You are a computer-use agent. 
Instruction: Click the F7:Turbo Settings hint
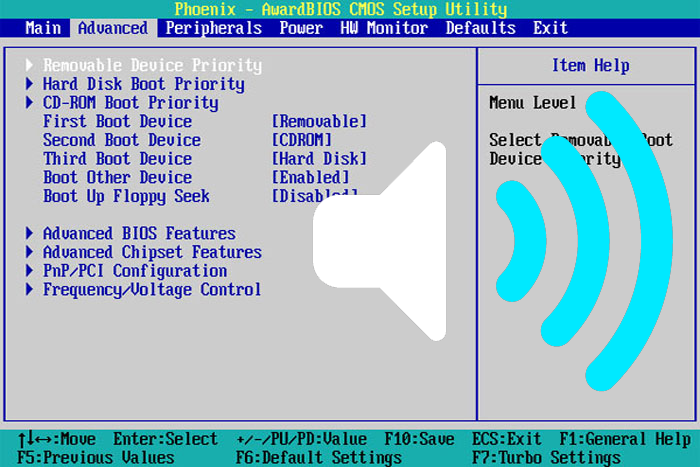pyautogui.click(x=546, y=458)
